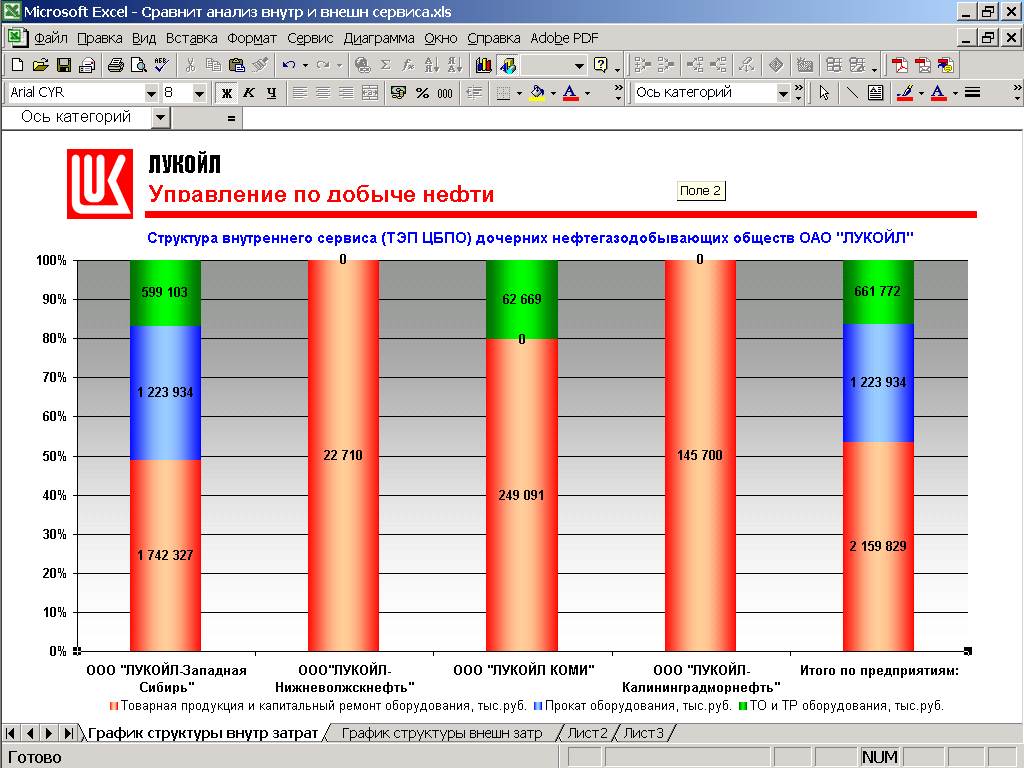Open Print Preview from the toolbar
1024x768 pixels.
(138, 65)
